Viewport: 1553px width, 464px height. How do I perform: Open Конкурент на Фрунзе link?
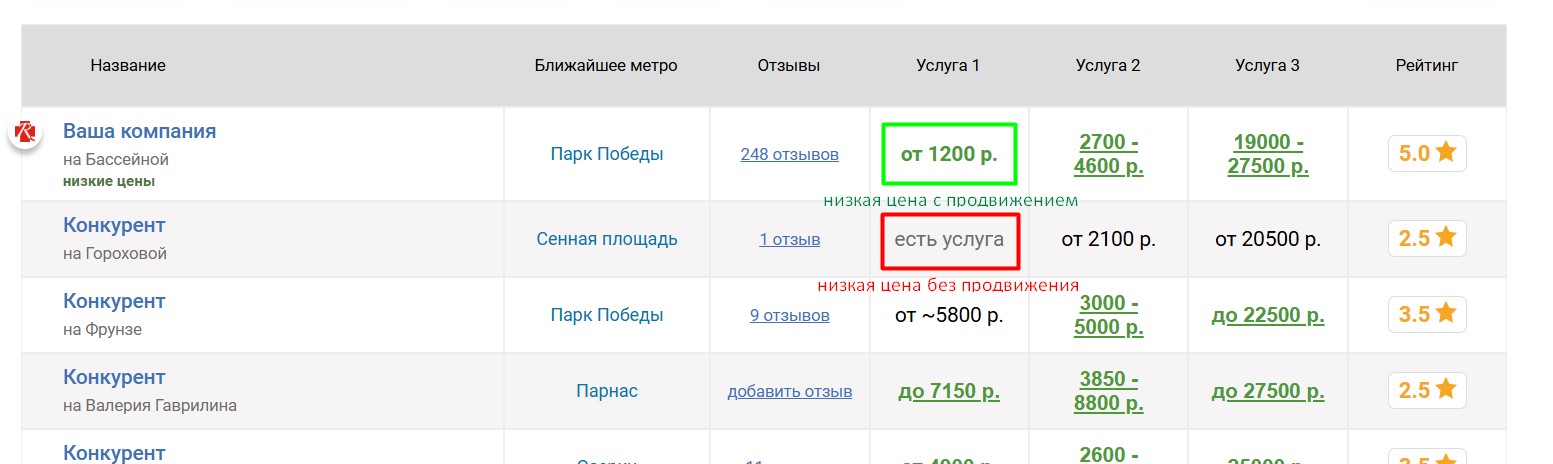[x=114, y=301]
